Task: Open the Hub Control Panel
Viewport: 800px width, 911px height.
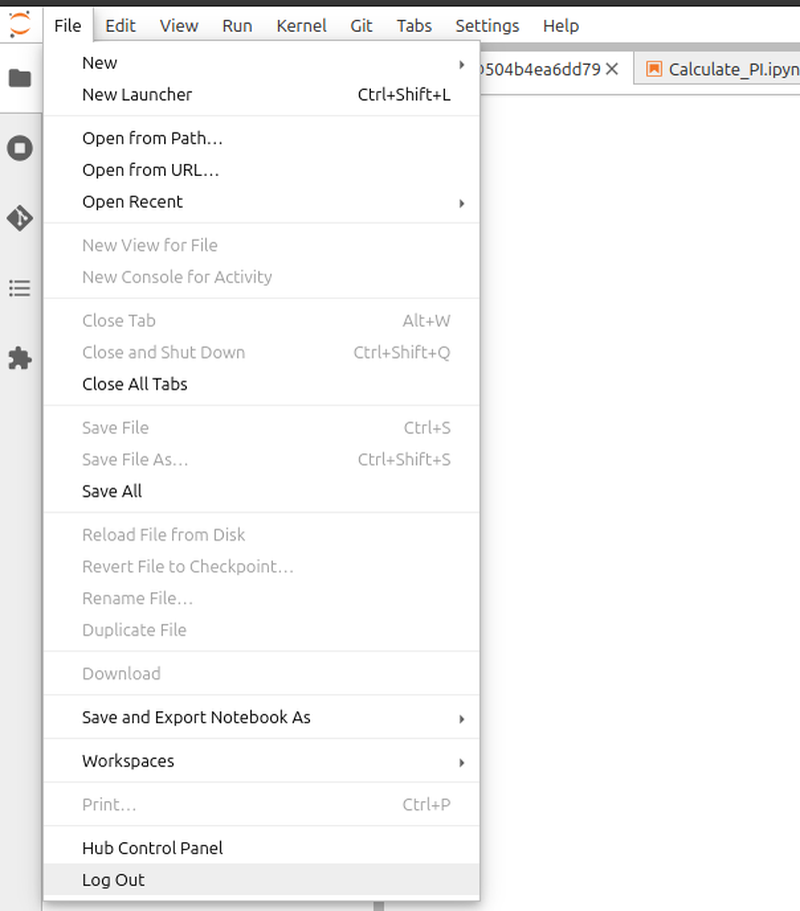Action: (152, 848)
